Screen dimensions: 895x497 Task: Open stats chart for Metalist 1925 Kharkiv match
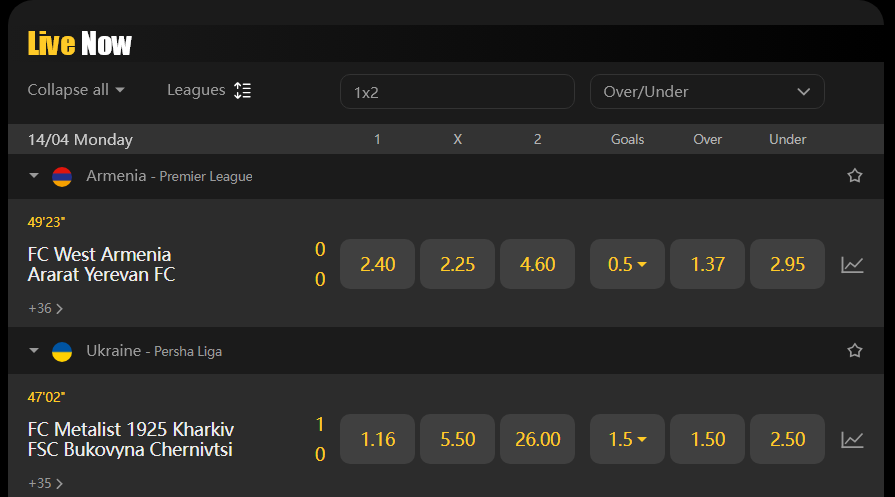click(852, 439)
